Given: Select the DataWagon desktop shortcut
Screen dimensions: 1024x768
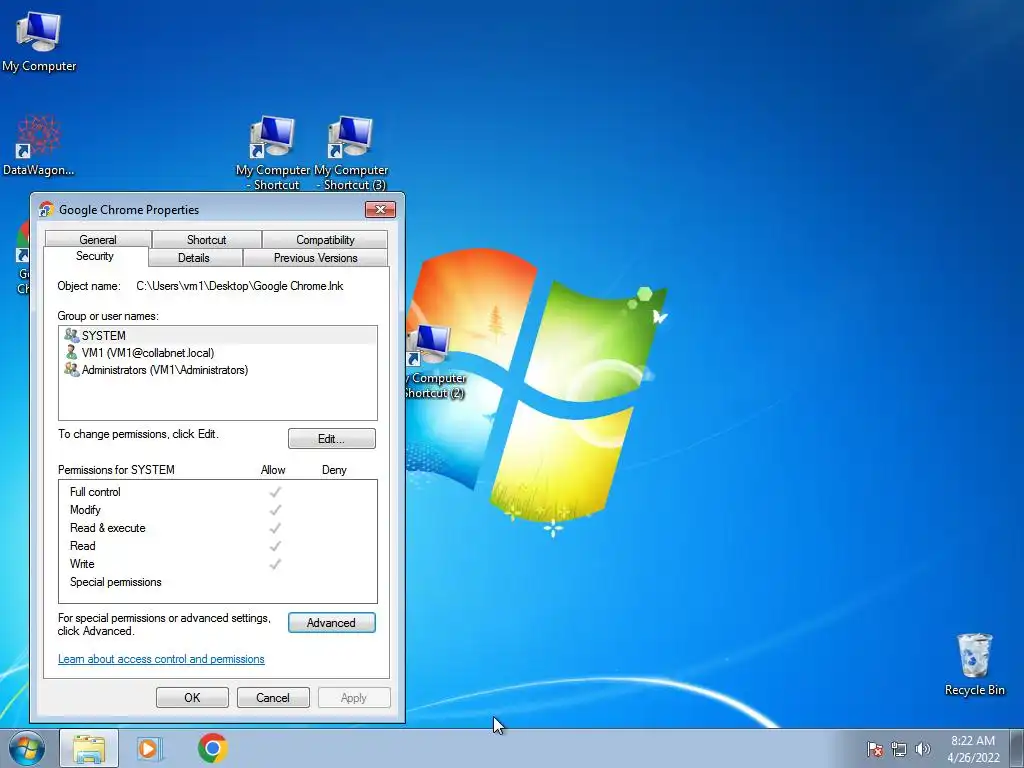Looking at the screenshot, I should [x=39, y=145].
